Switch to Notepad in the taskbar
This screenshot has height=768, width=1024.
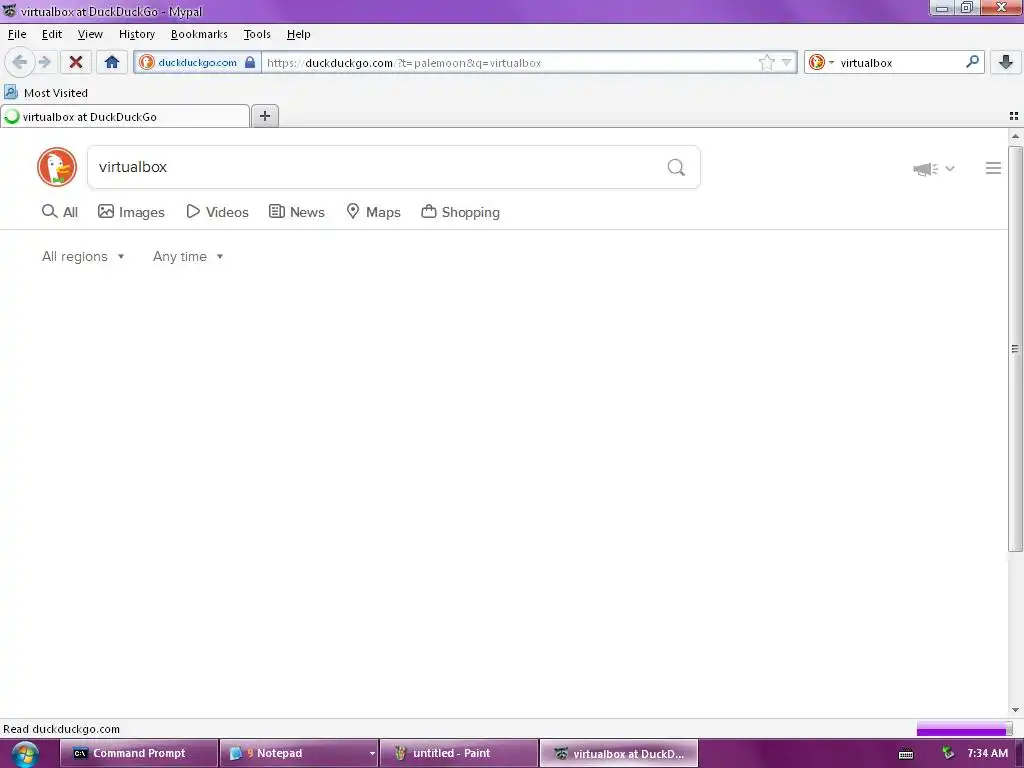coord(292,753)
